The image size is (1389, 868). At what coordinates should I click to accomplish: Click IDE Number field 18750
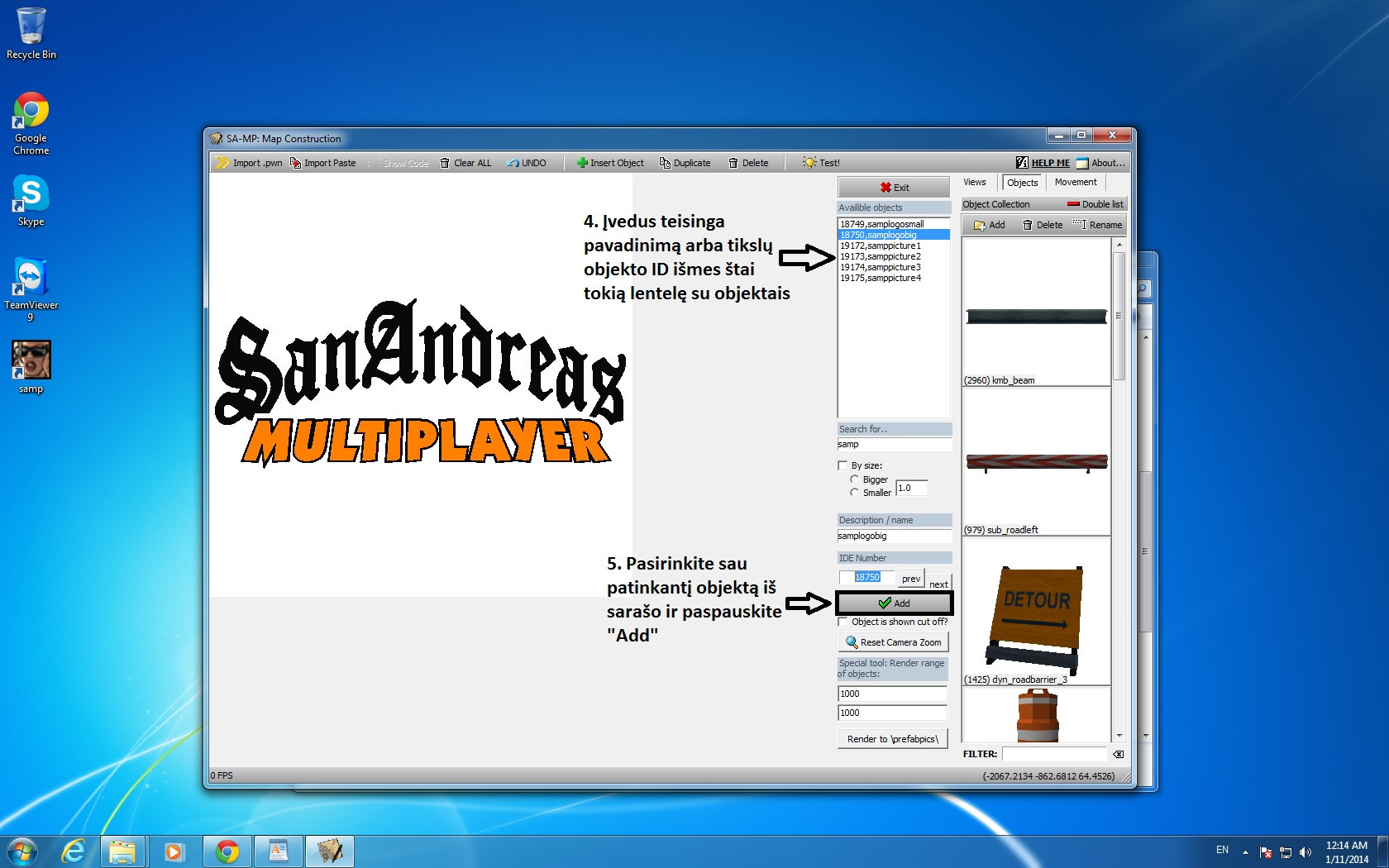[866, 577]
